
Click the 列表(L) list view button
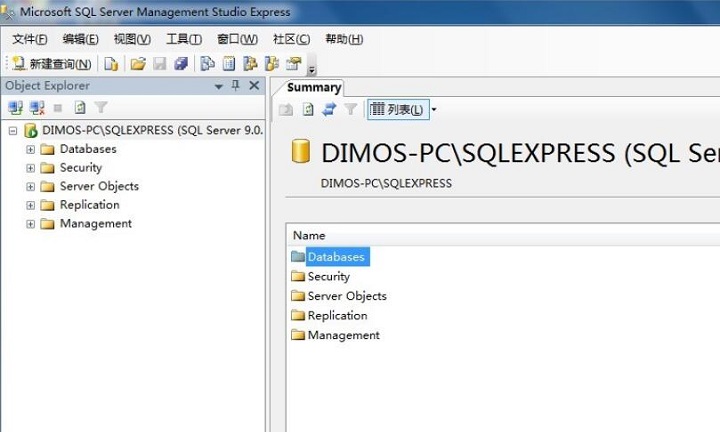point(398,110)
